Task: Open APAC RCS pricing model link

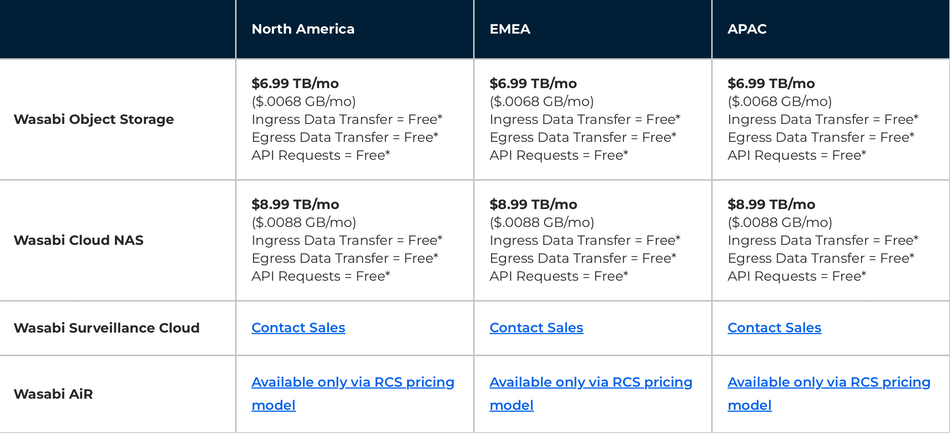Action: [828, 383]
